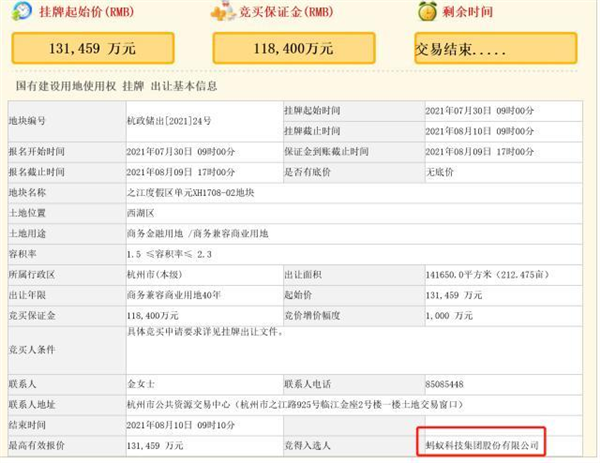Click the parcel name 之江度假区单元XH1708-02地块

[x=191, y=192]
